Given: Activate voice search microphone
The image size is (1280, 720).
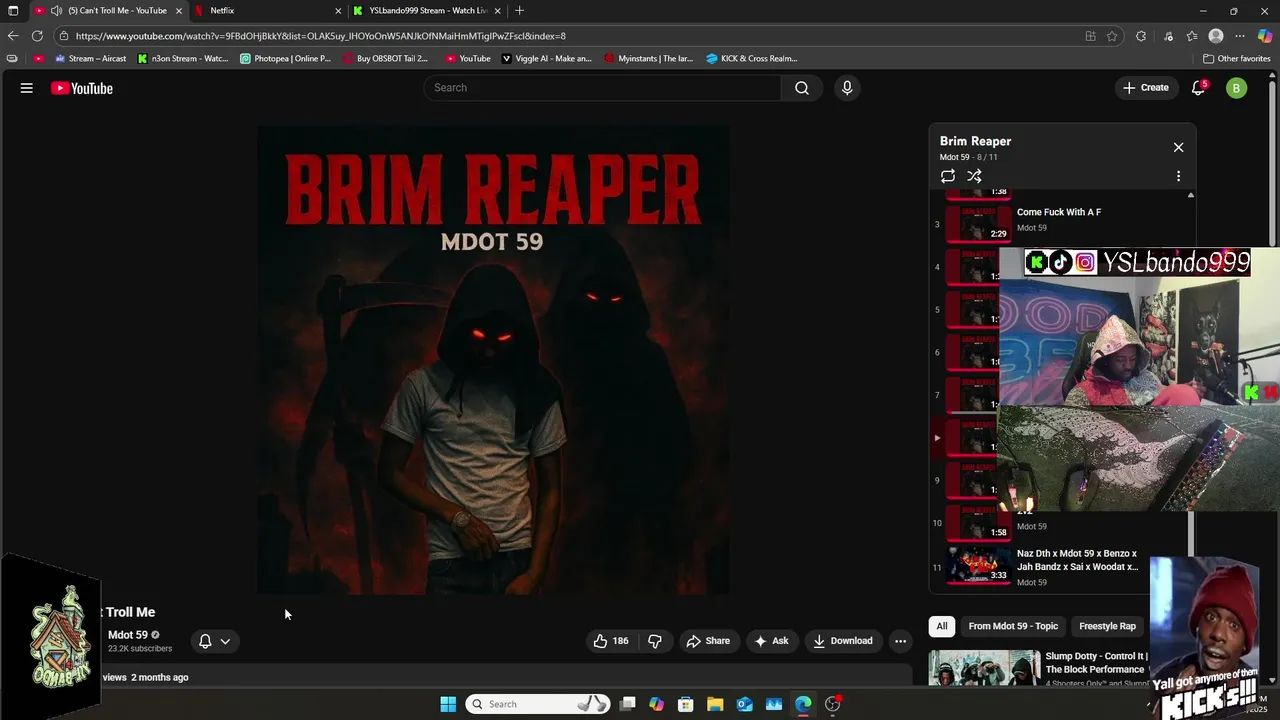Looking at the screenshot, I should coord(847,88).
